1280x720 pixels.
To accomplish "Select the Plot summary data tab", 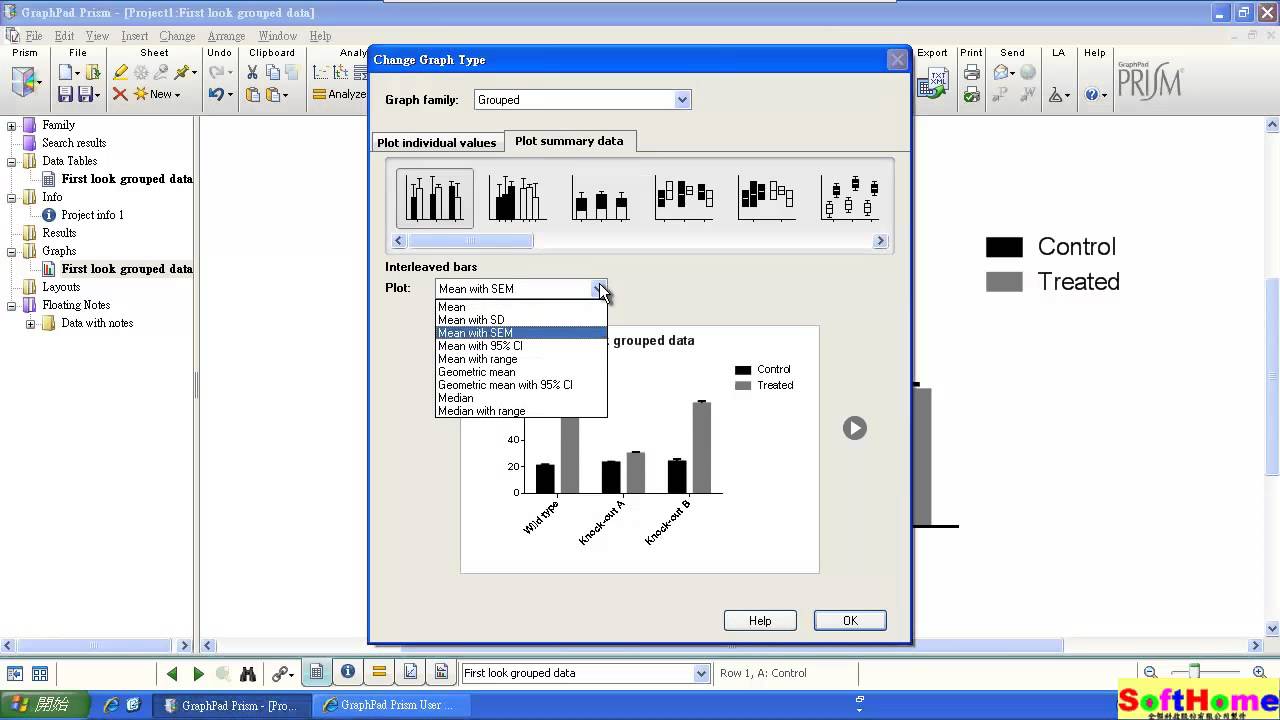I will click(x=569, y=141).
